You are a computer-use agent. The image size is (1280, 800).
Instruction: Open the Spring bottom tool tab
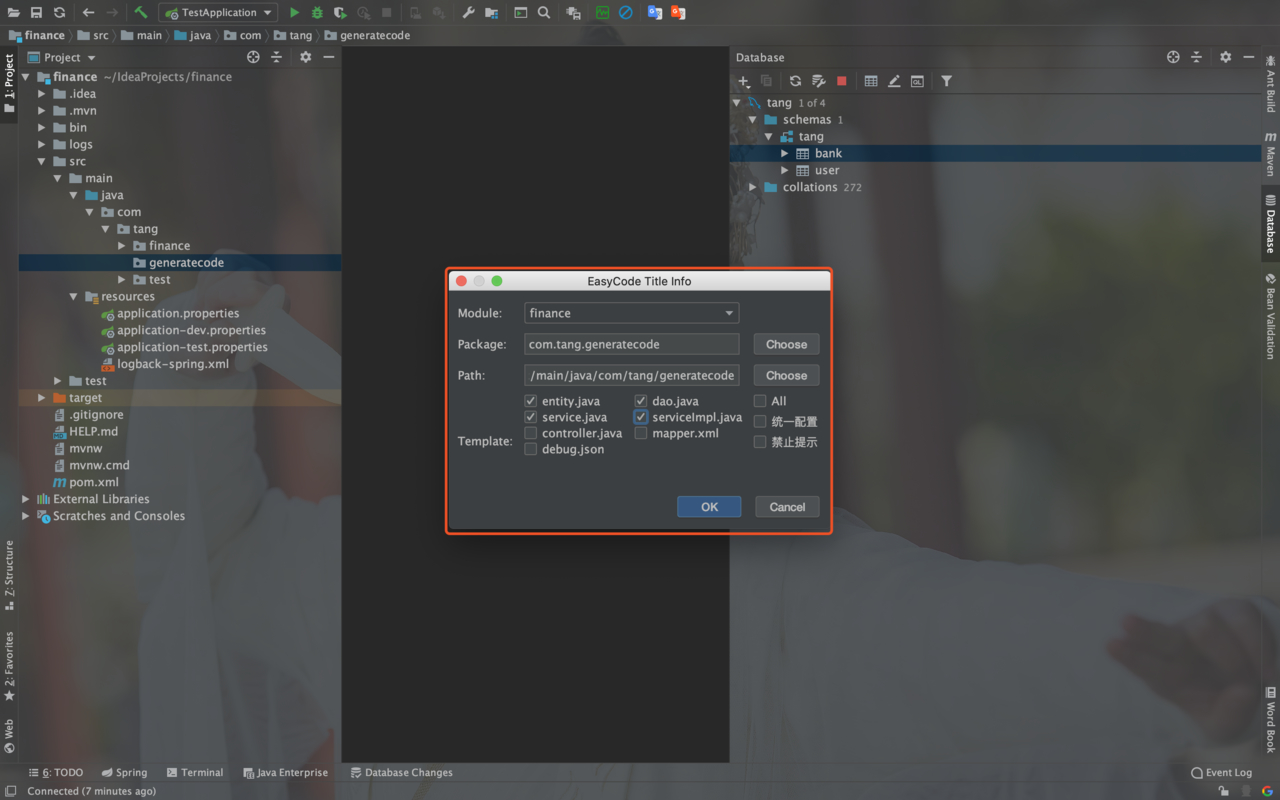point(123,772)
